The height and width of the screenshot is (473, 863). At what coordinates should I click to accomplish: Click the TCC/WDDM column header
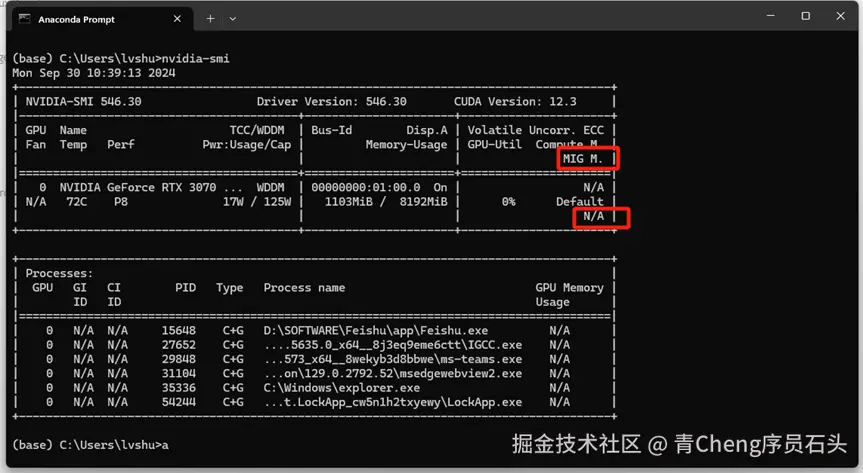pyautogui.click(x=257, y=130)
